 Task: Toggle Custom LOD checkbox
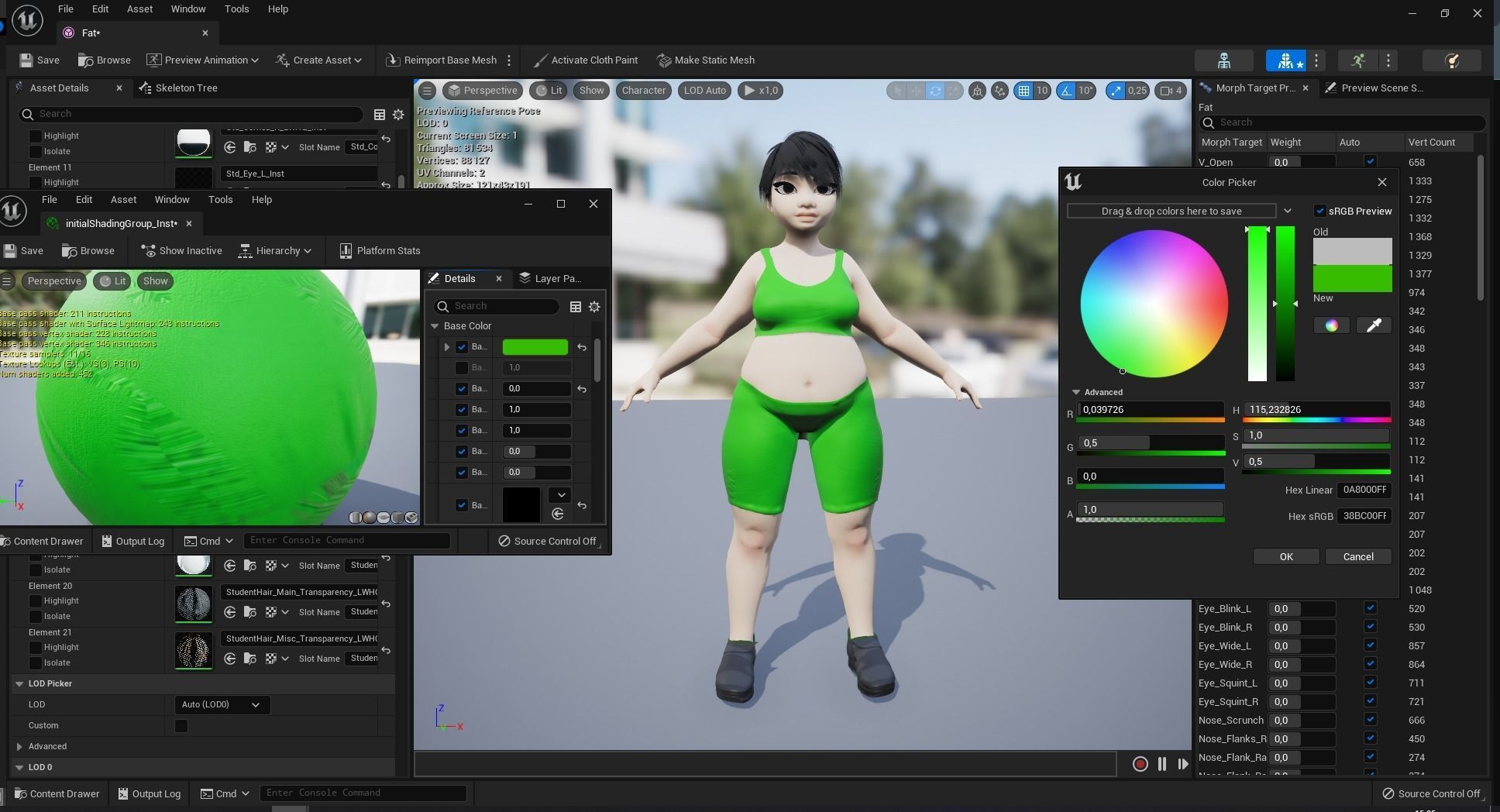181,726
